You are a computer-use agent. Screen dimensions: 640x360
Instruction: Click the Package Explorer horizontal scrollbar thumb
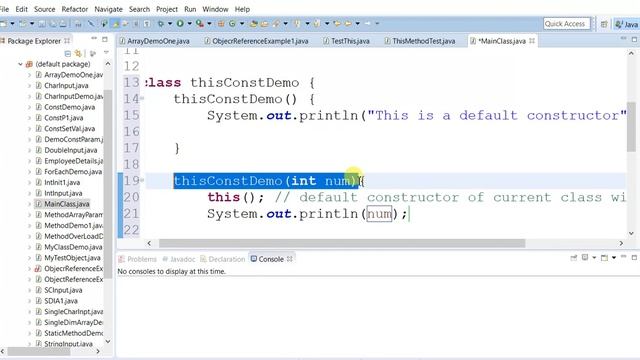(x=39, y=351)
